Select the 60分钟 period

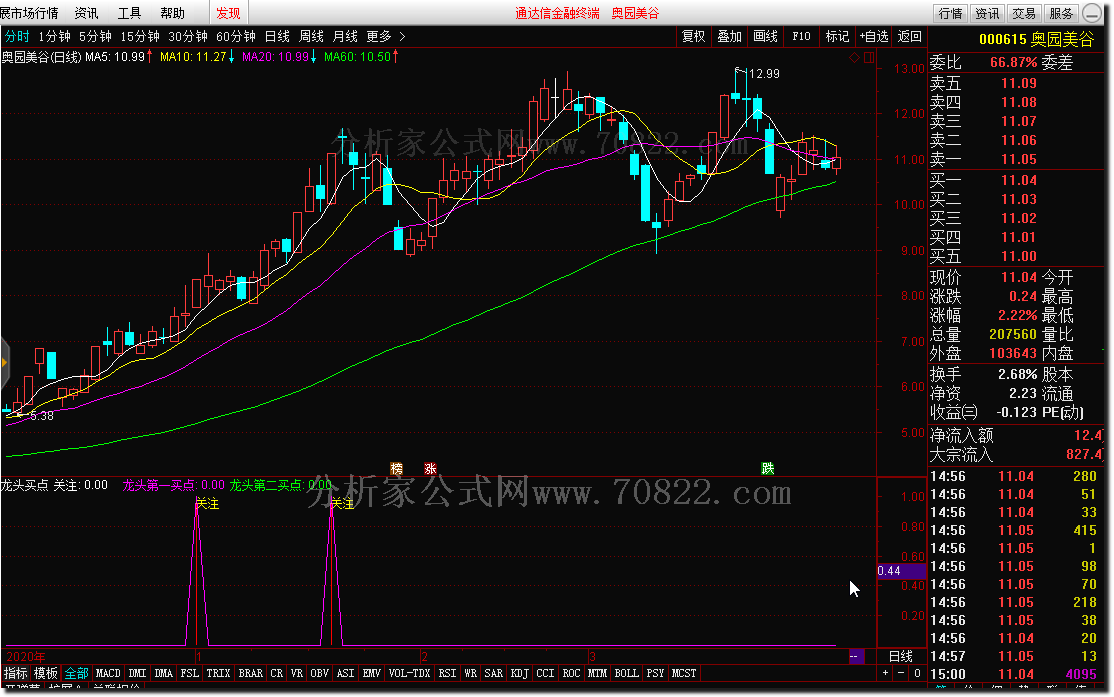click(x=236, y=36)
